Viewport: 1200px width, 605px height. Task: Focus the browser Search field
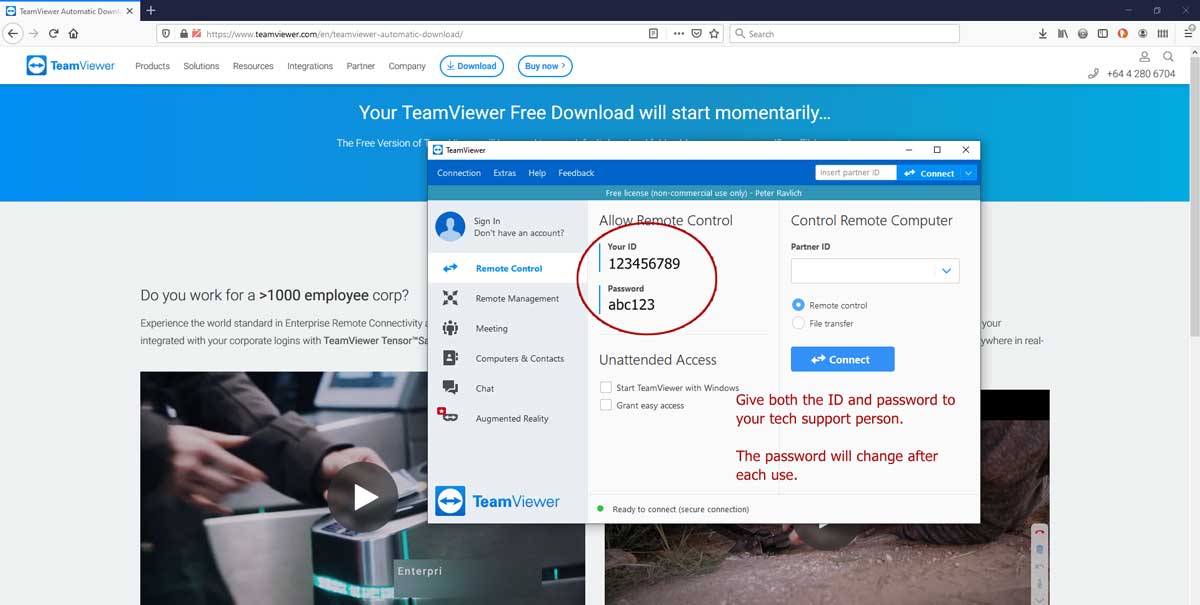[845, 33]
